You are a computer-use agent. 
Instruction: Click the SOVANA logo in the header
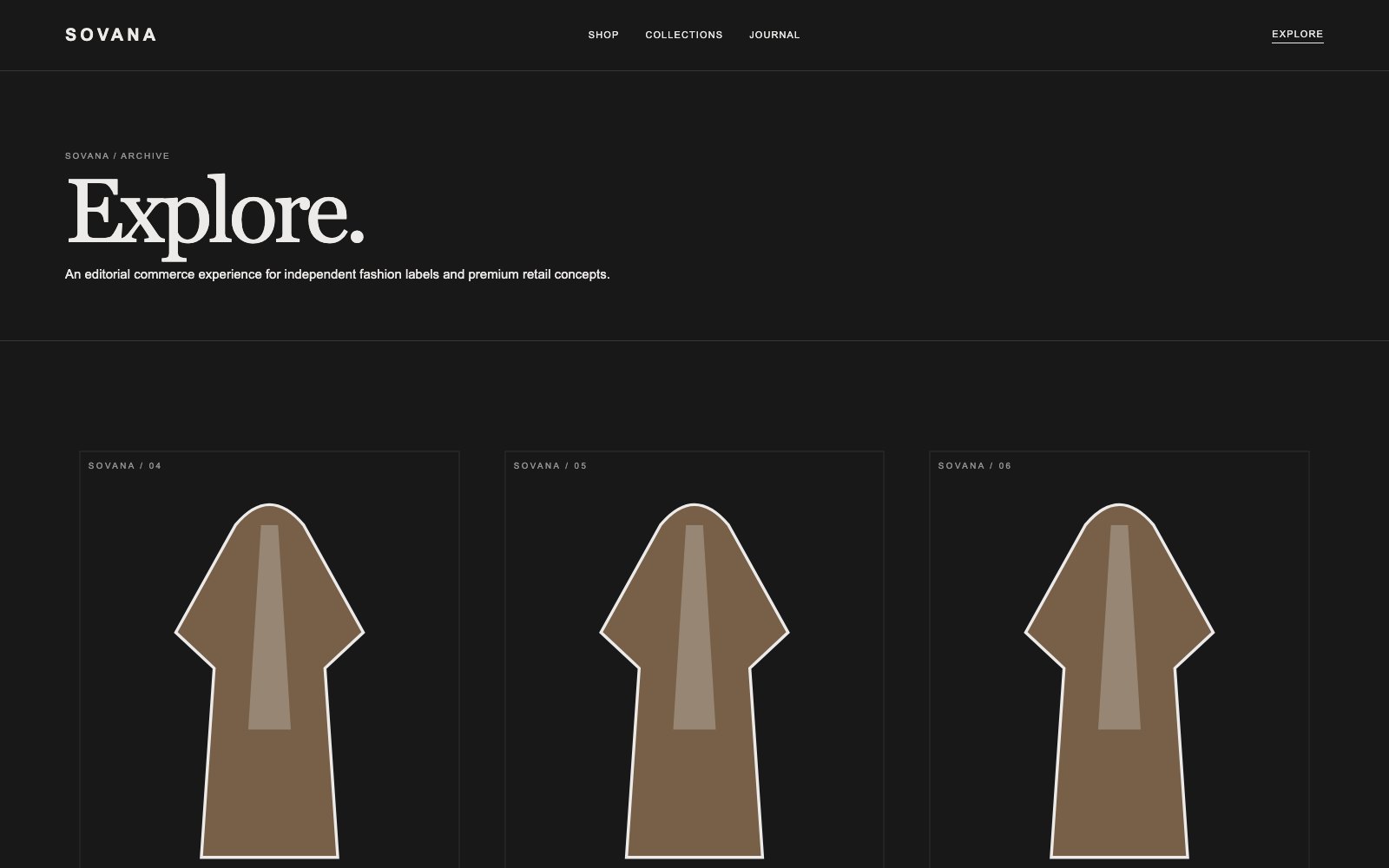click(111, 35)
